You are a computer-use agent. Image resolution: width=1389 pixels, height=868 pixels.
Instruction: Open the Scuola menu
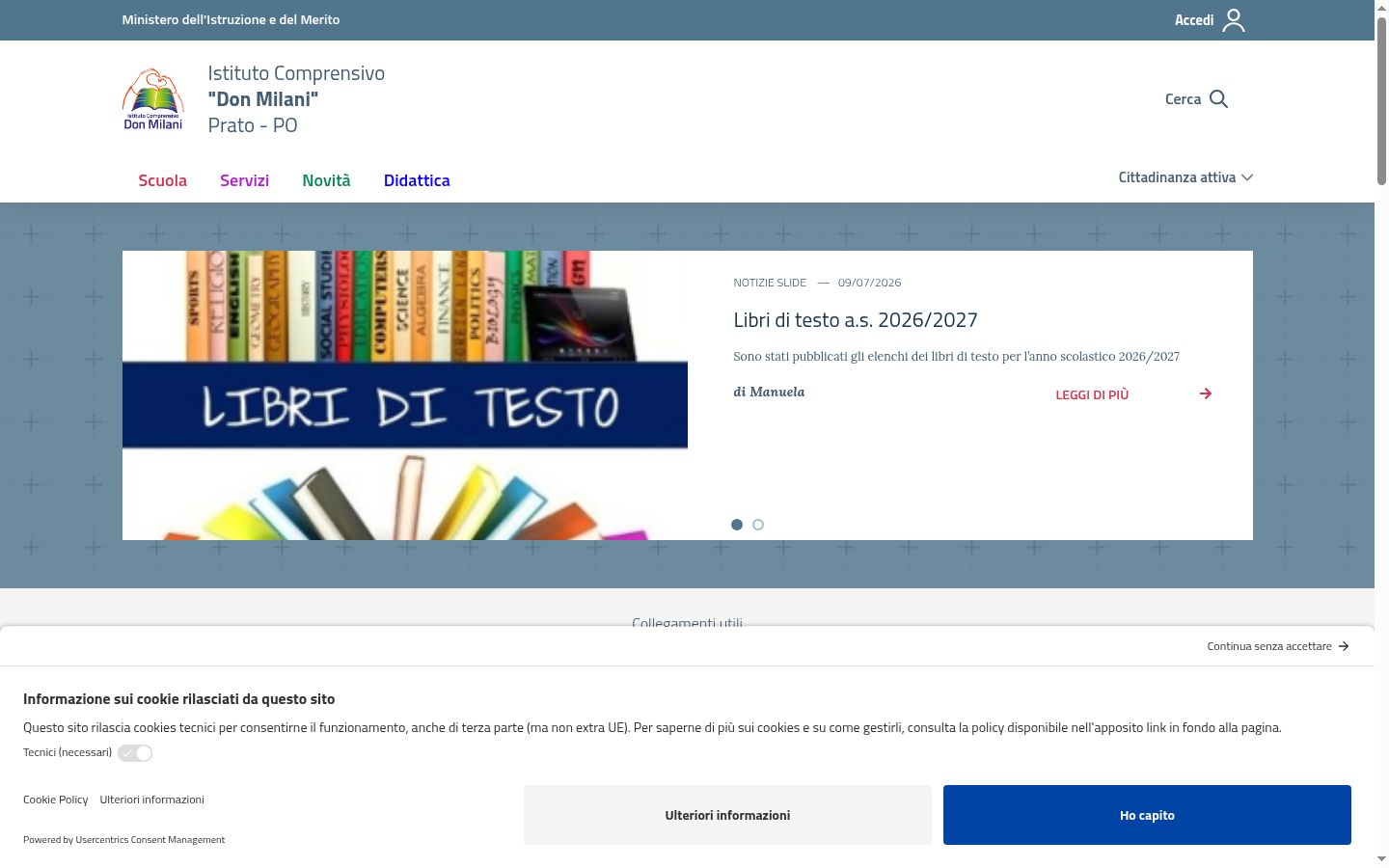click(x=162, y=180)
